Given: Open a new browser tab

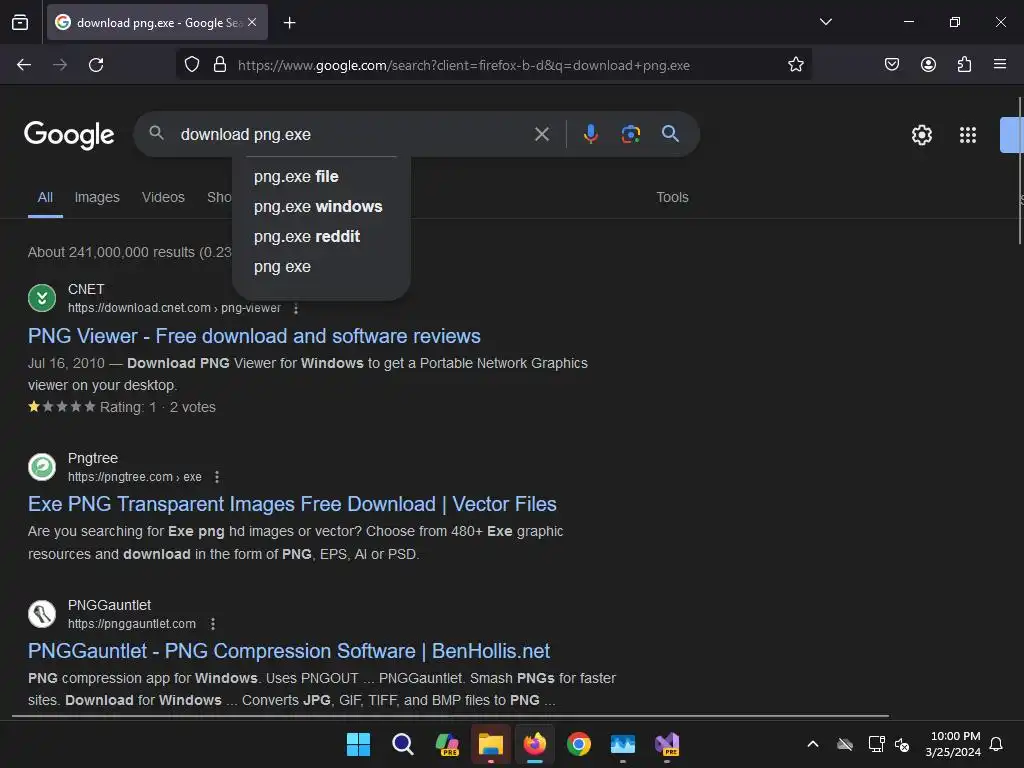Looking at the screenshot, I should [289, 23].
